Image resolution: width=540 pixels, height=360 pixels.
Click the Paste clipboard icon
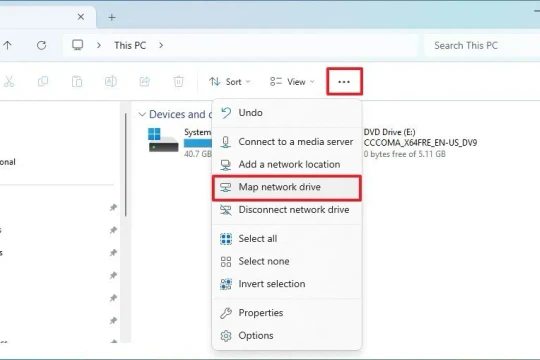coord(77,82)
